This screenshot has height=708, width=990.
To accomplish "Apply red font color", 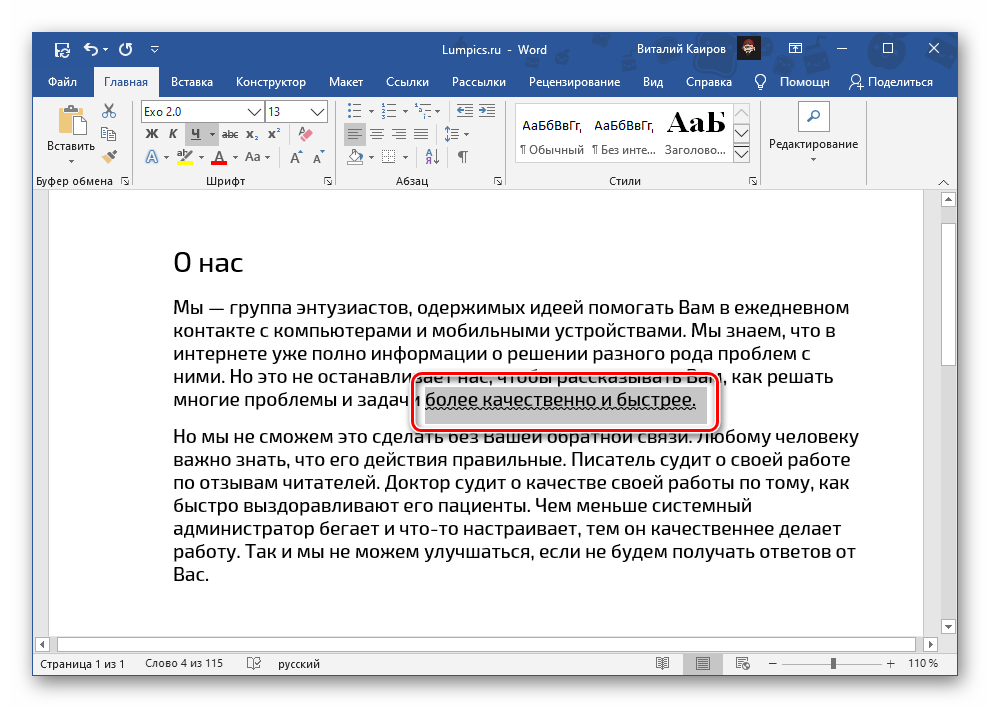I will [x=219, y=157].
